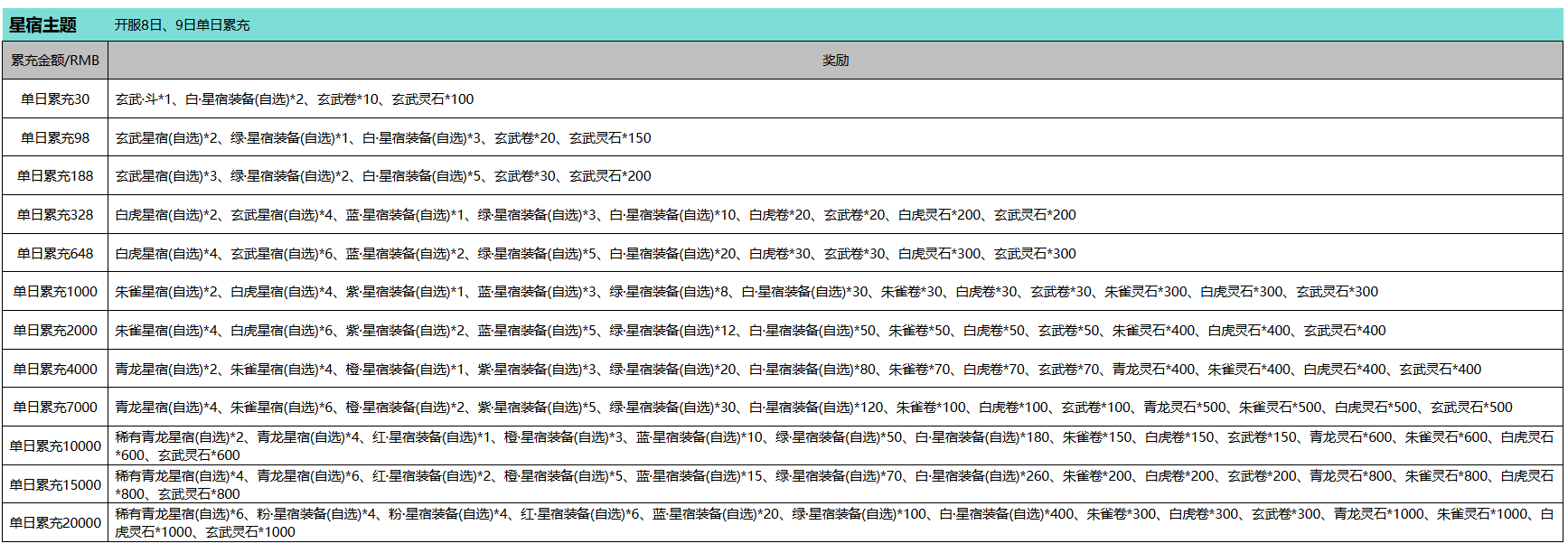This screenshot has width=1568, height=553.
Task: Click the 单日累充7000 row label cell
Action: click(x=55, y=408)
